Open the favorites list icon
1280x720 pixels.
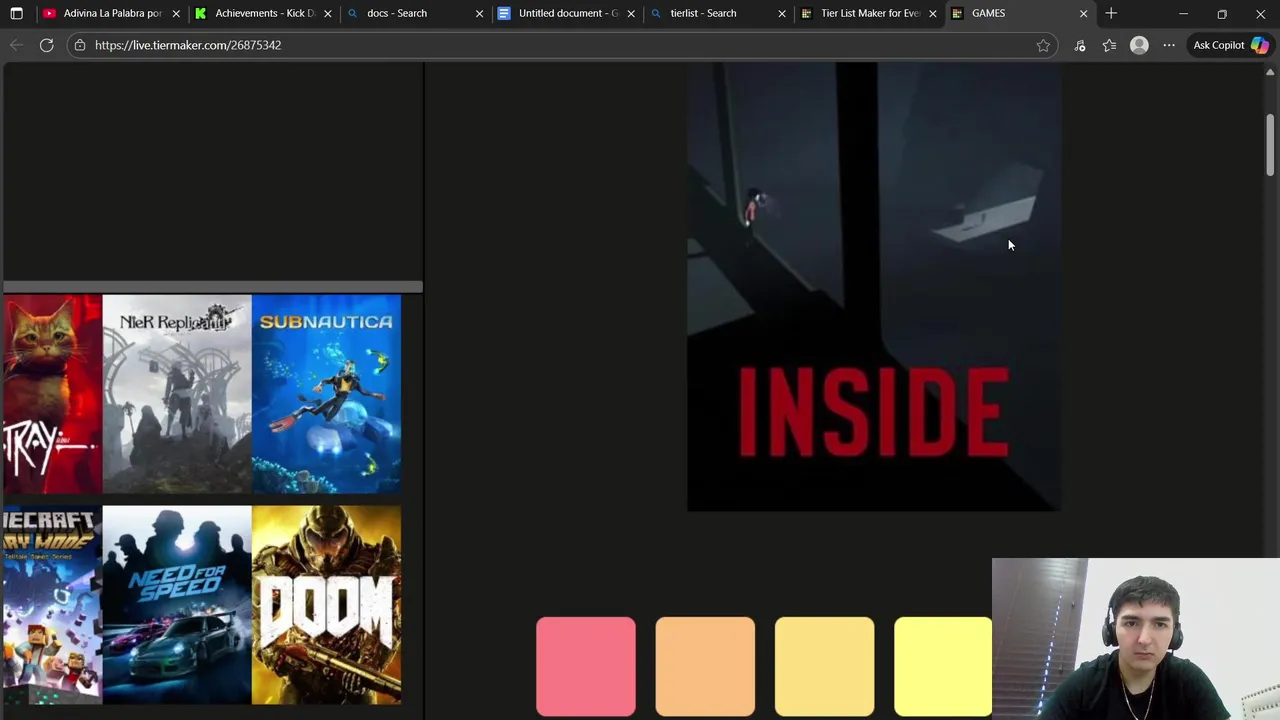click(x=1109, y=45)
